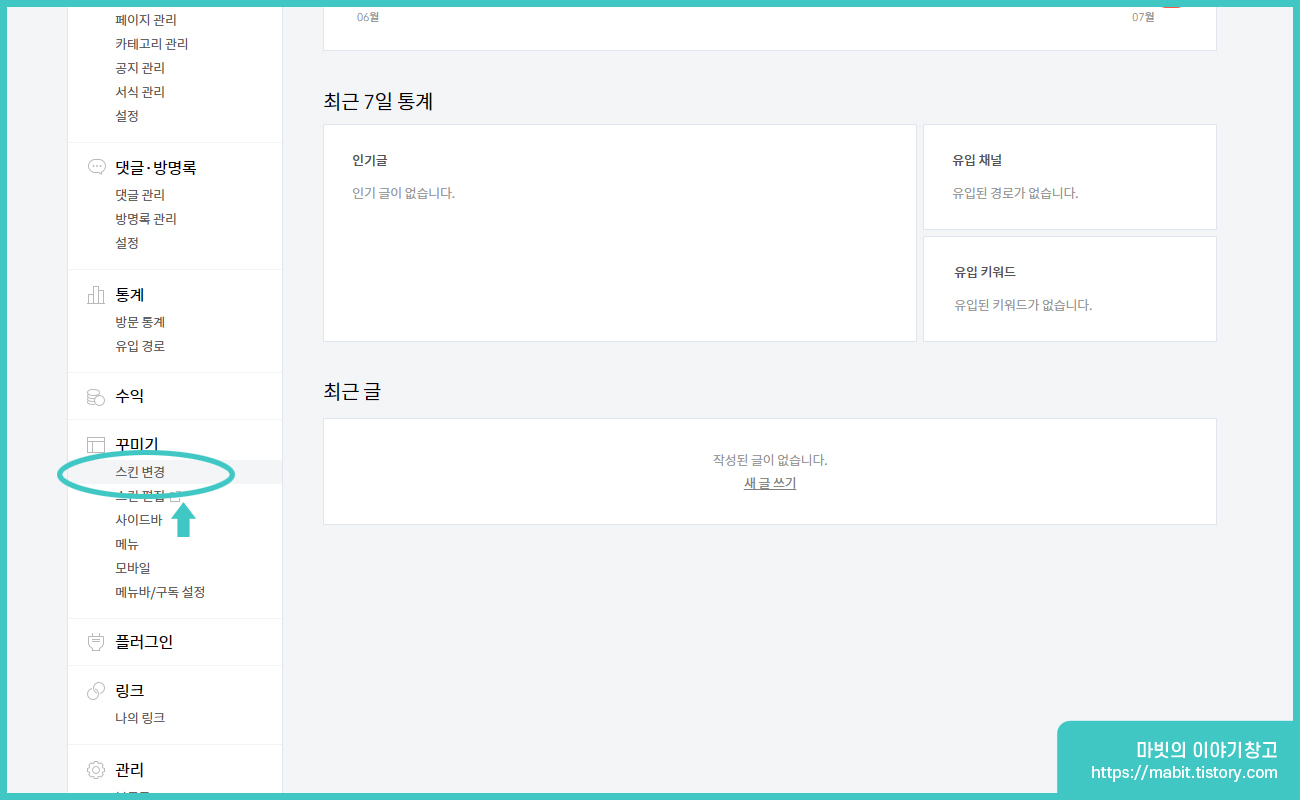Image resolution: width=1300 pixels, height=800 pixels.
Task: Open 사이드바 settings
Action: (139, 520)
